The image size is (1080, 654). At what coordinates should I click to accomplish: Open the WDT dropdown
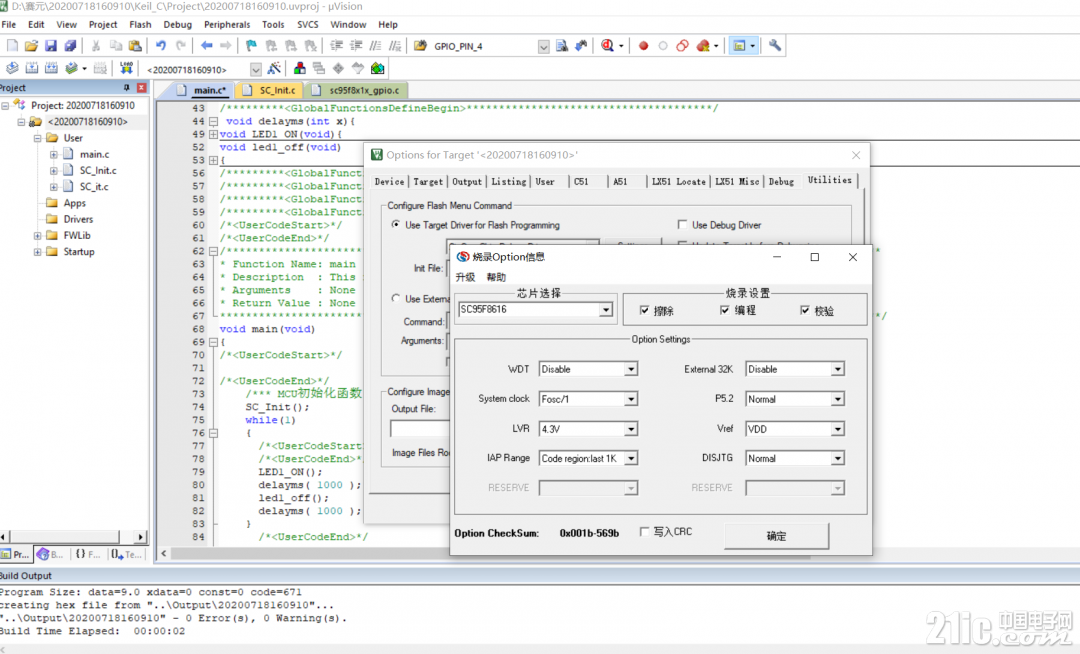tap(631, 370)
